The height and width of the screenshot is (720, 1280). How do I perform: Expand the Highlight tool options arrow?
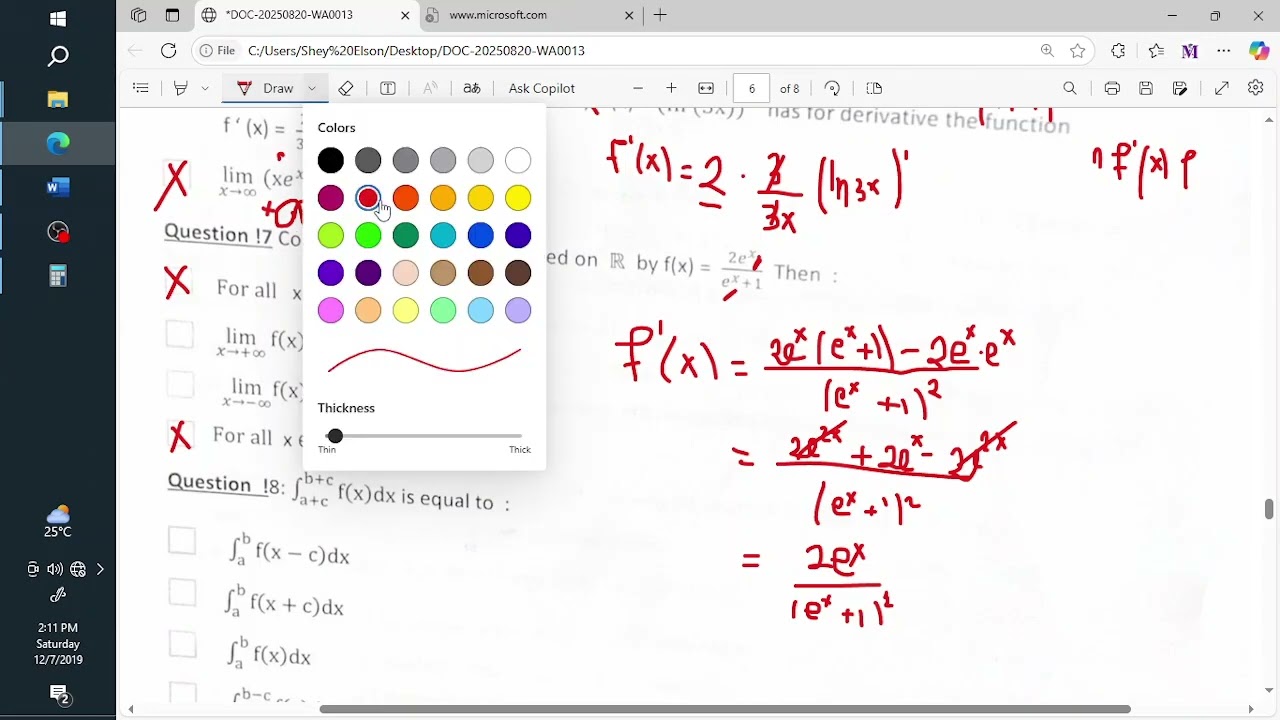click(x=205, y=88)
